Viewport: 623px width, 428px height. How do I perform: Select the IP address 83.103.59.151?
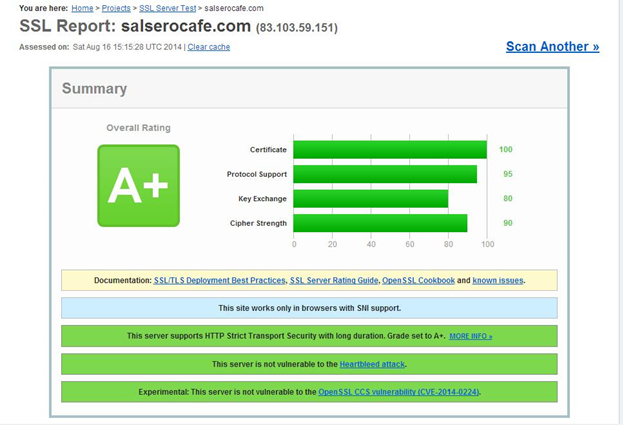pyautogui.click(x=297, y=28)
